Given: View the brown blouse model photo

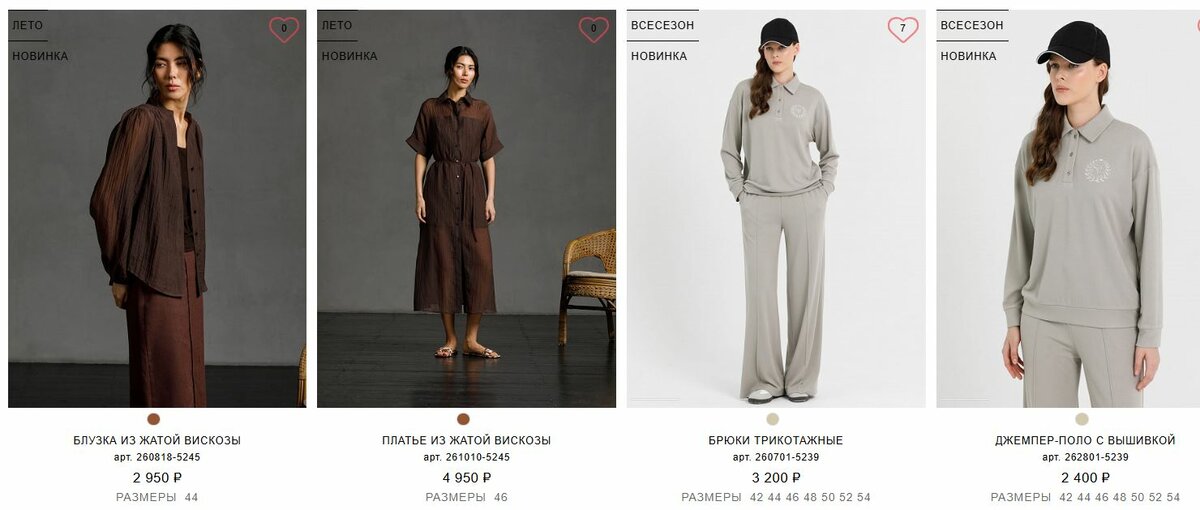Looking at the screenshot, I should [x=157, y=208].
